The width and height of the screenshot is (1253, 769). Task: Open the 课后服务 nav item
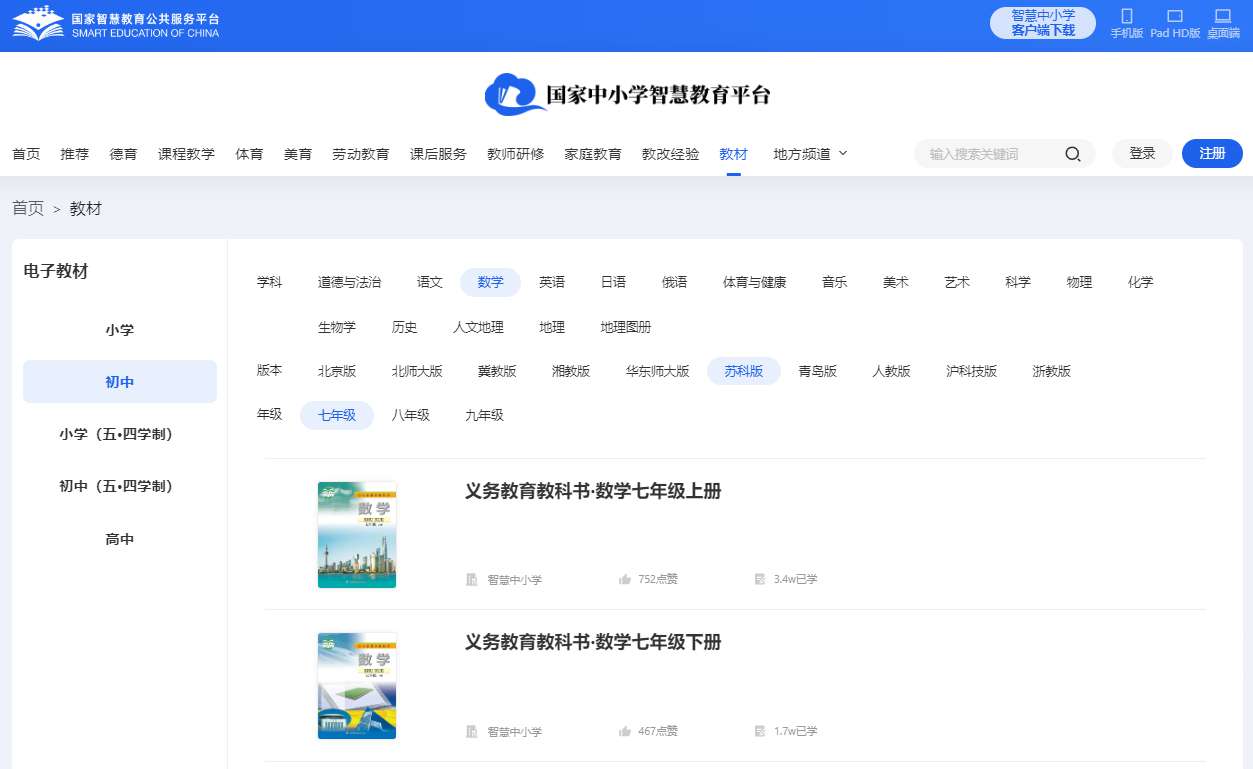tap(438, 154)
